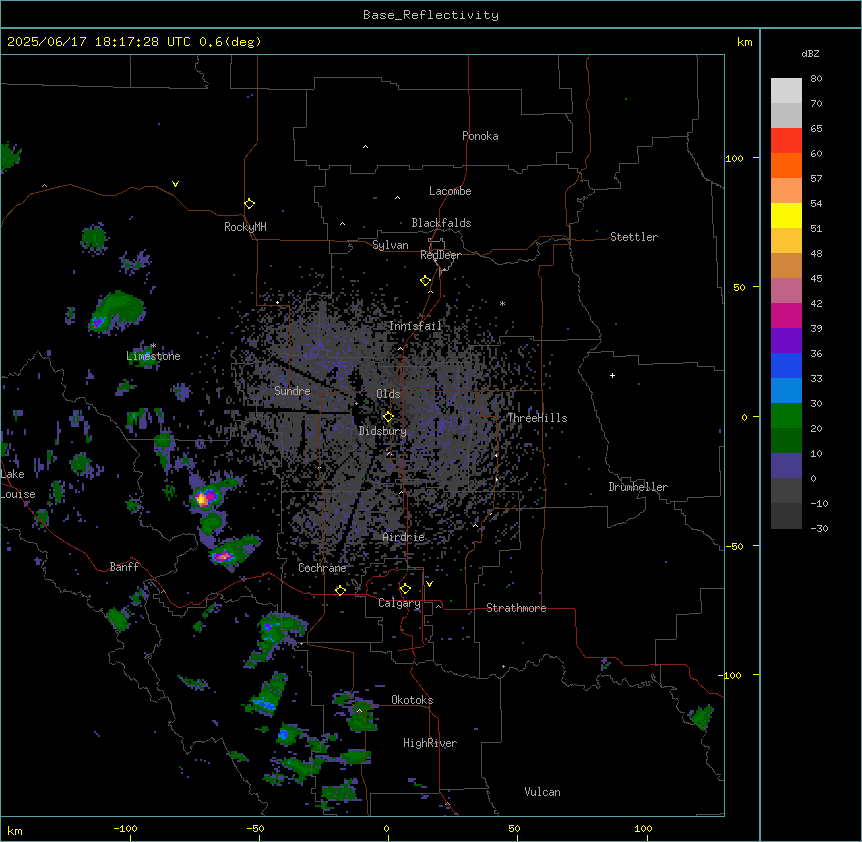The height and width of the screenshot is (842, 862).
Task: Click the Banff label
Action: (124, 567)
